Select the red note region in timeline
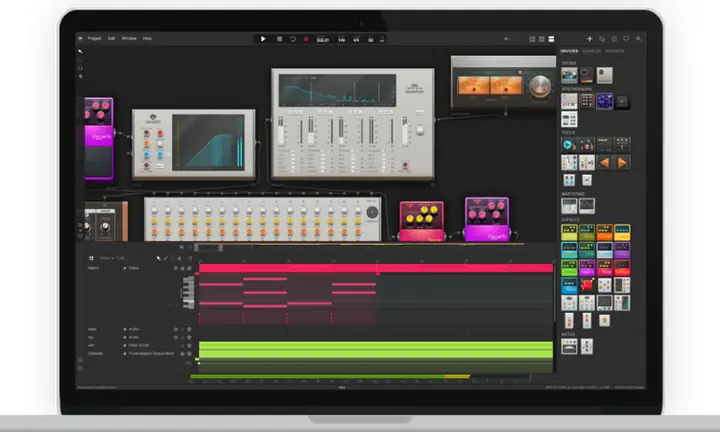This screenshot has width=720, height=432. pyautogui.click(x=375, y=268)
